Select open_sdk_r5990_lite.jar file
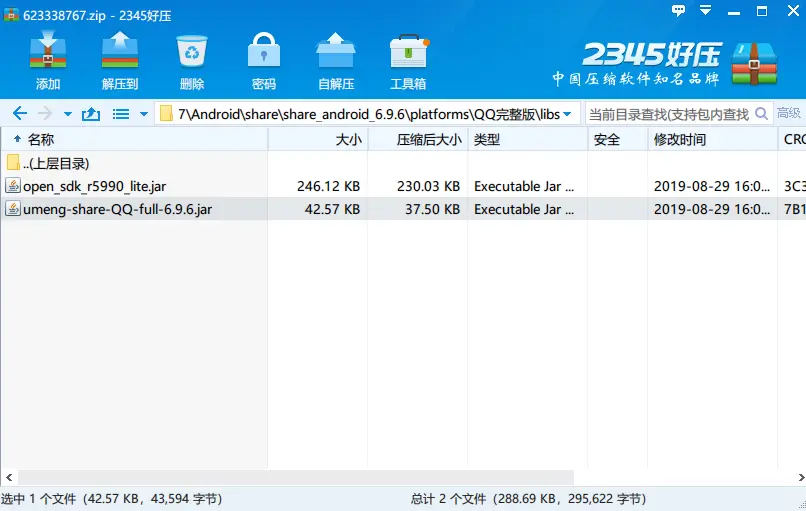The height and width of the screenshot is (511, 806). [x=95, y=186]
